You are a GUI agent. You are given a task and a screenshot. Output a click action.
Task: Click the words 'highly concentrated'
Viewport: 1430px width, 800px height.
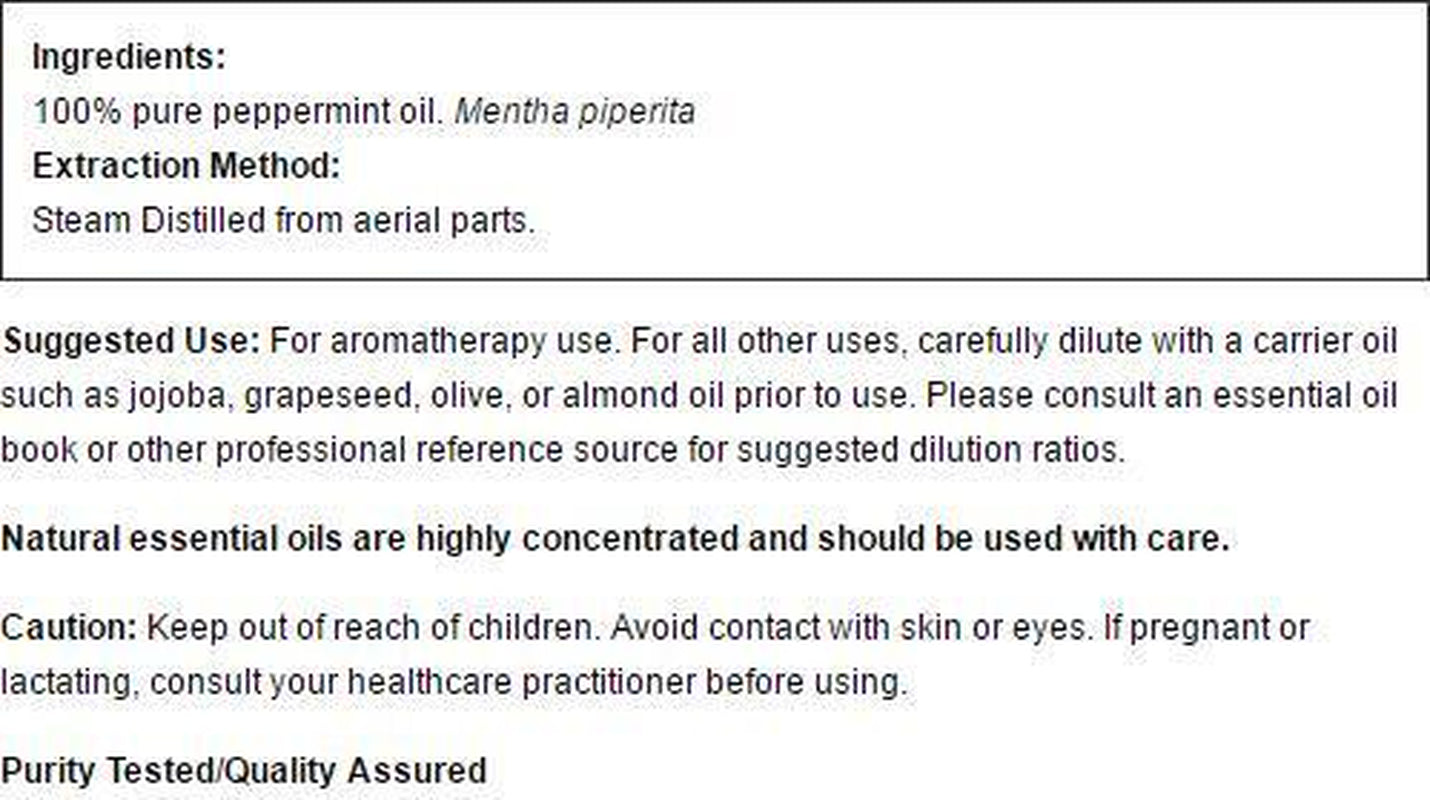point(575,539)
